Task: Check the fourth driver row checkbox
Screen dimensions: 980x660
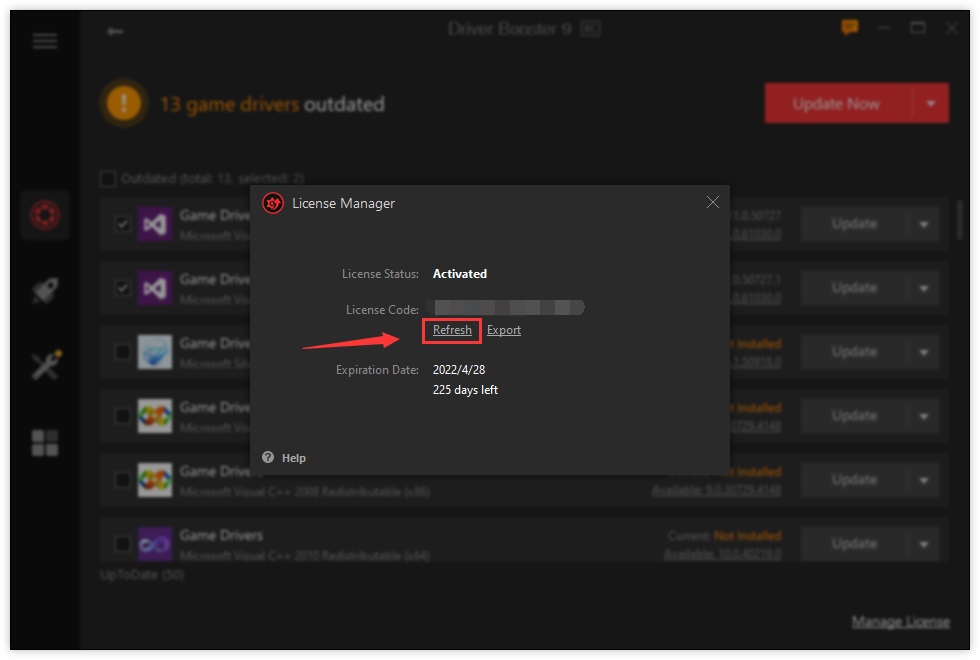Action: click(x=122, y=416)
